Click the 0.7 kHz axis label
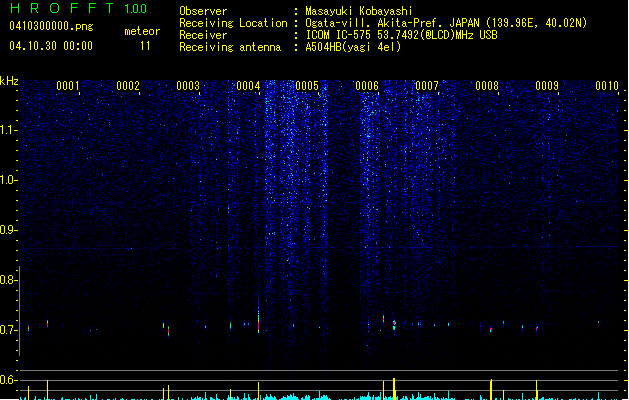Viewport: 629px width, 400px height. (8, 330)
